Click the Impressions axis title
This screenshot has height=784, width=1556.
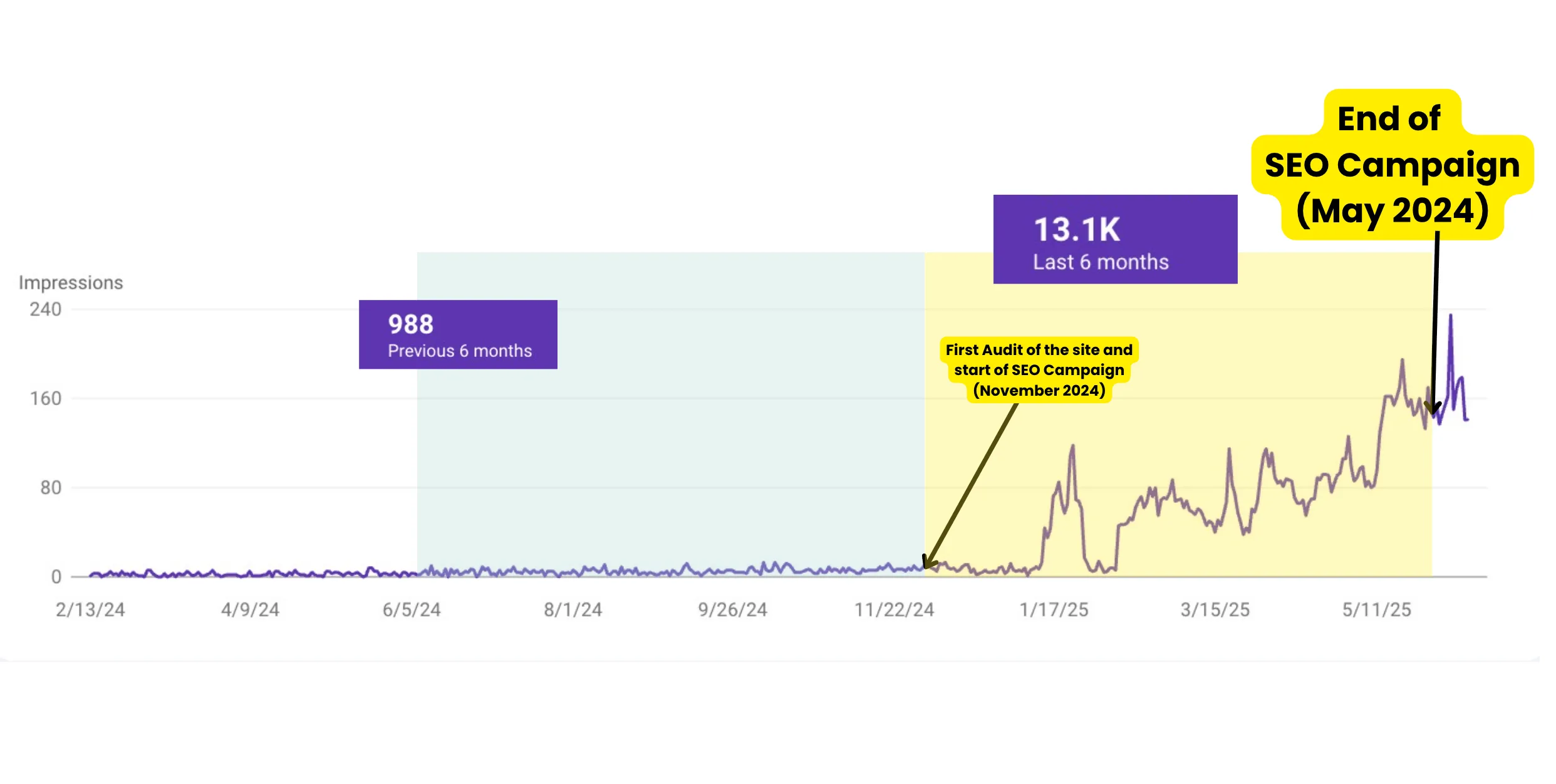tap(71, 282)
